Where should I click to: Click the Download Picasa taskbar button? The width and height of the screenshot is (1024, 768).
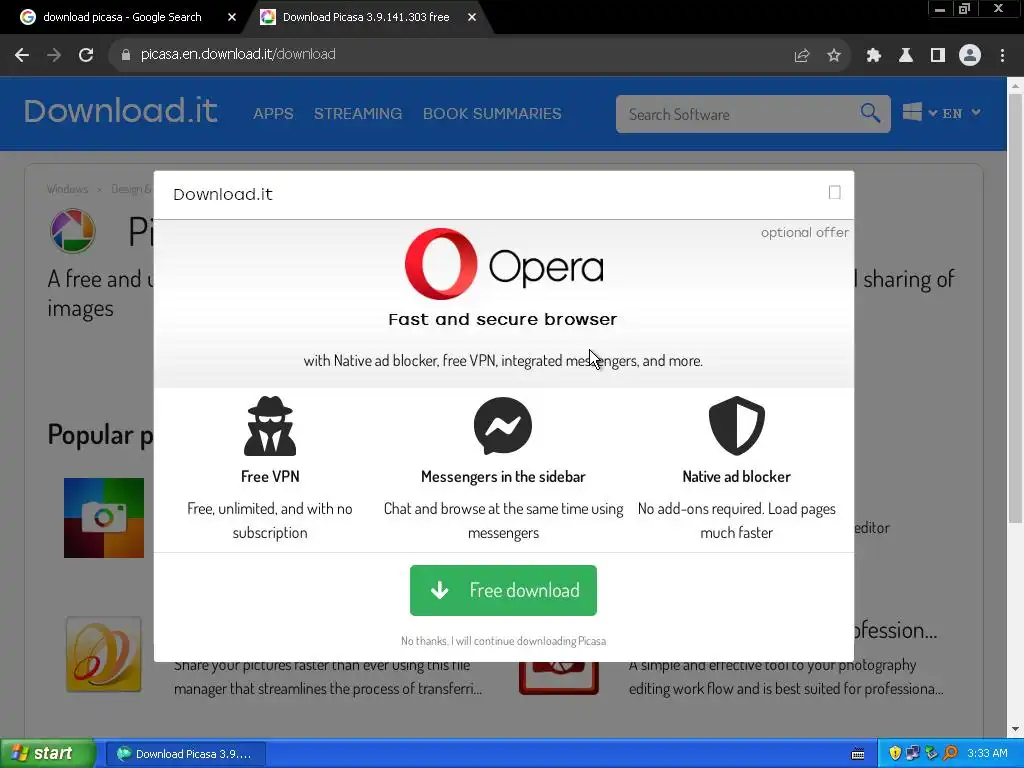tap(185, 754)
